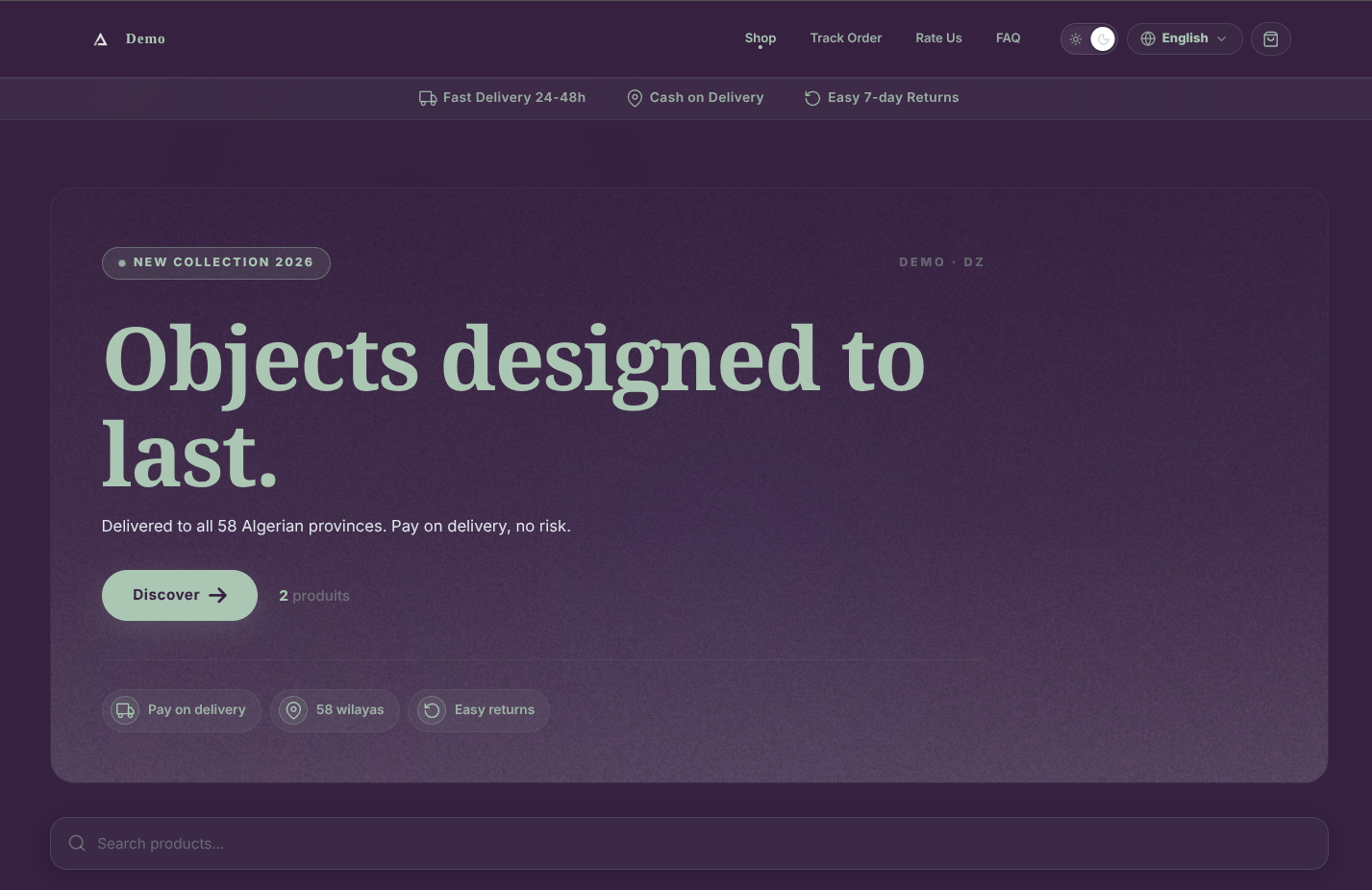Image resolution: width=1372 pixels, height=890 pixels.
Task: Click the Pay on delivery truck icon
Action: click(125, 710)
